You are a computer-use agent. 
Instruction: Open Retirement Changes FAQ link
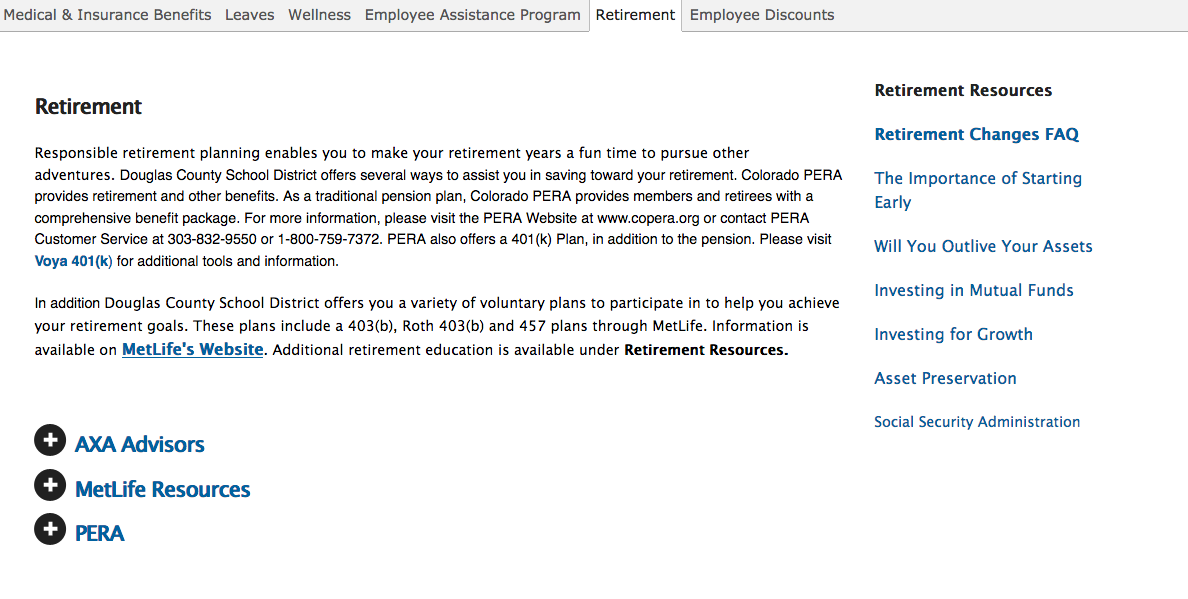click(977, 135)
